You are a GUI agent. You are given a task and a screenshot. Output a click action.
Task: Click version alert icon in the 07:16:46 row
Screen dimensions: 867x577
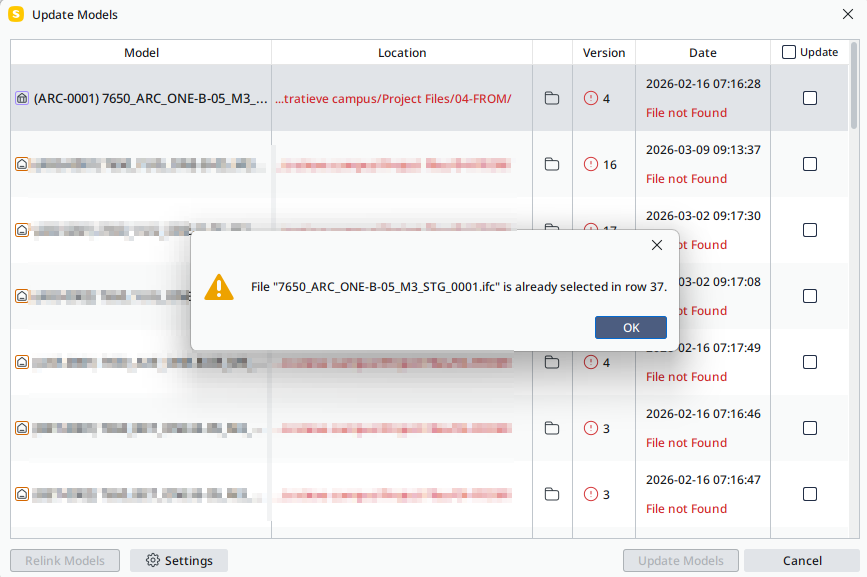click(x=591, y=428)
